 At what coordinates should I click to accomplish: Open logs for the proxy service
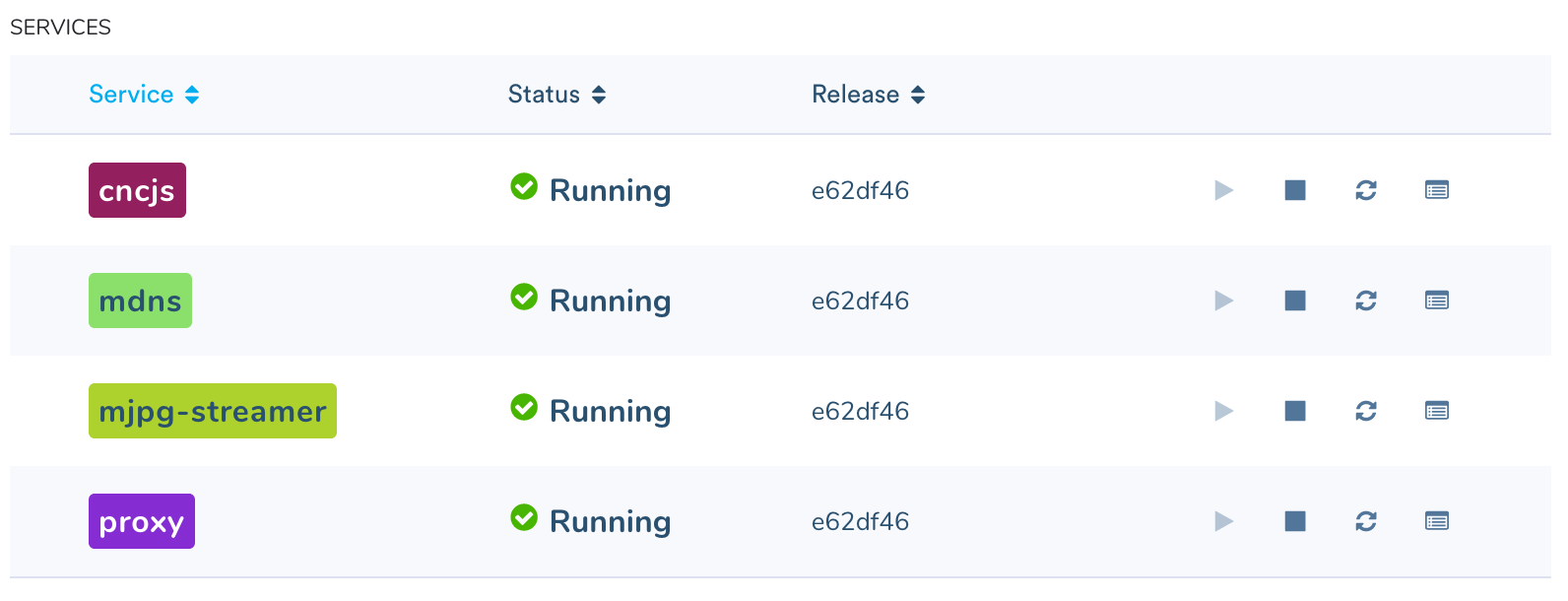point(1436,521)
